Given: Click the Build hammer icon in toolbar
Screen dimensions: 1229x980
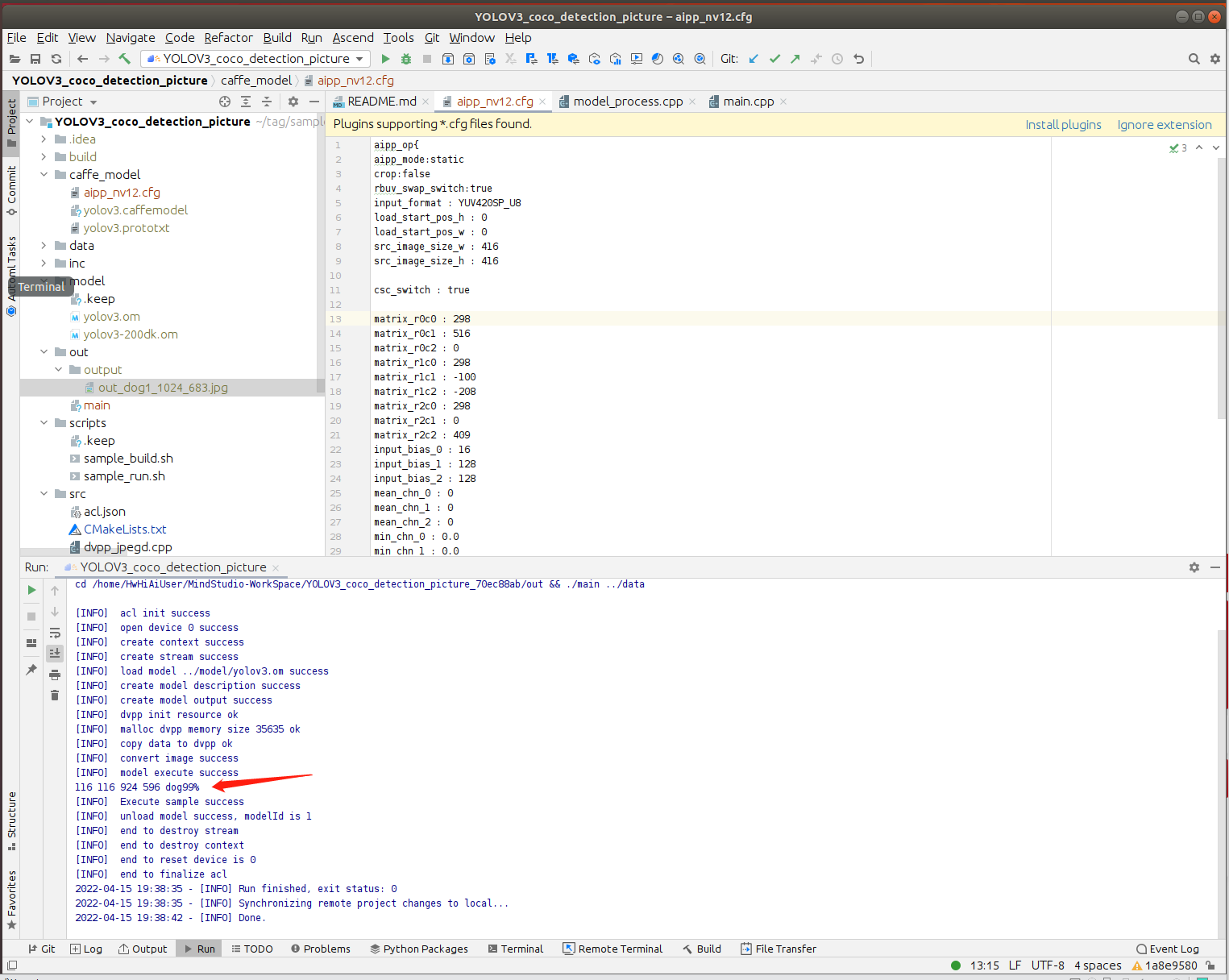Looking at the screenshot, I should pos(125,59).
